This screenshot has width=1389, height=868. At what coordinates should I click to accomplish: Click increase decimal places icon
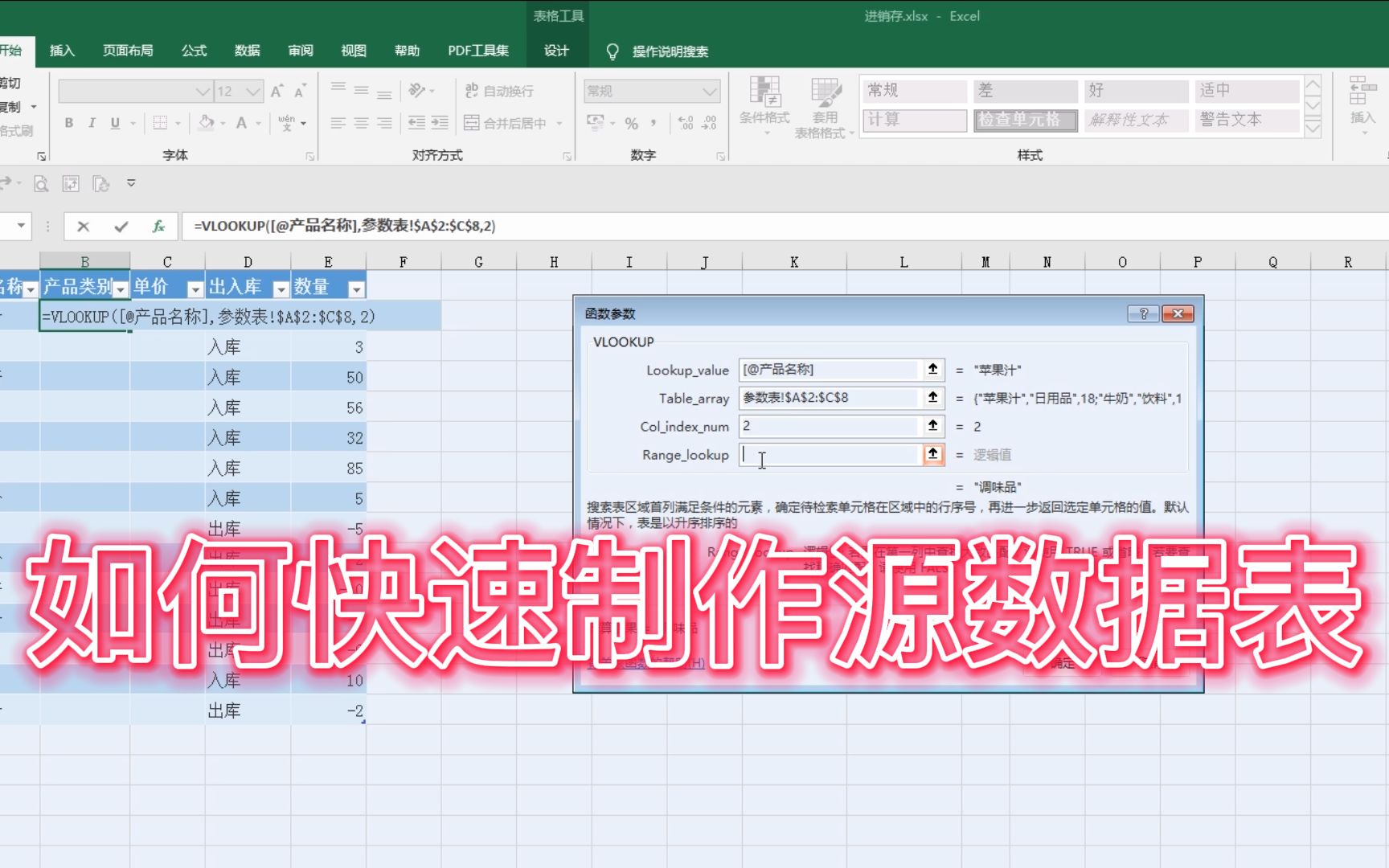(686, 123)
